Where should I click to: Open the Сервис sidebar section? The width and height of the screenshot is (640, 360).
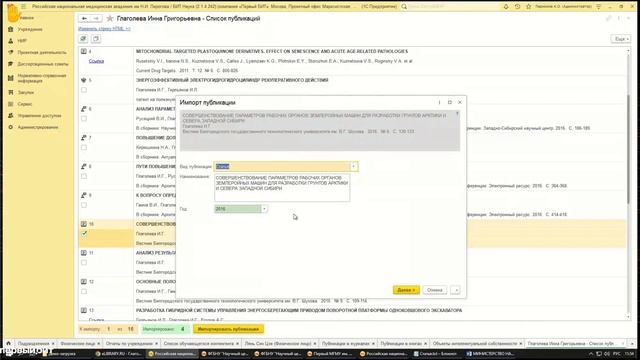pos(24,104)
